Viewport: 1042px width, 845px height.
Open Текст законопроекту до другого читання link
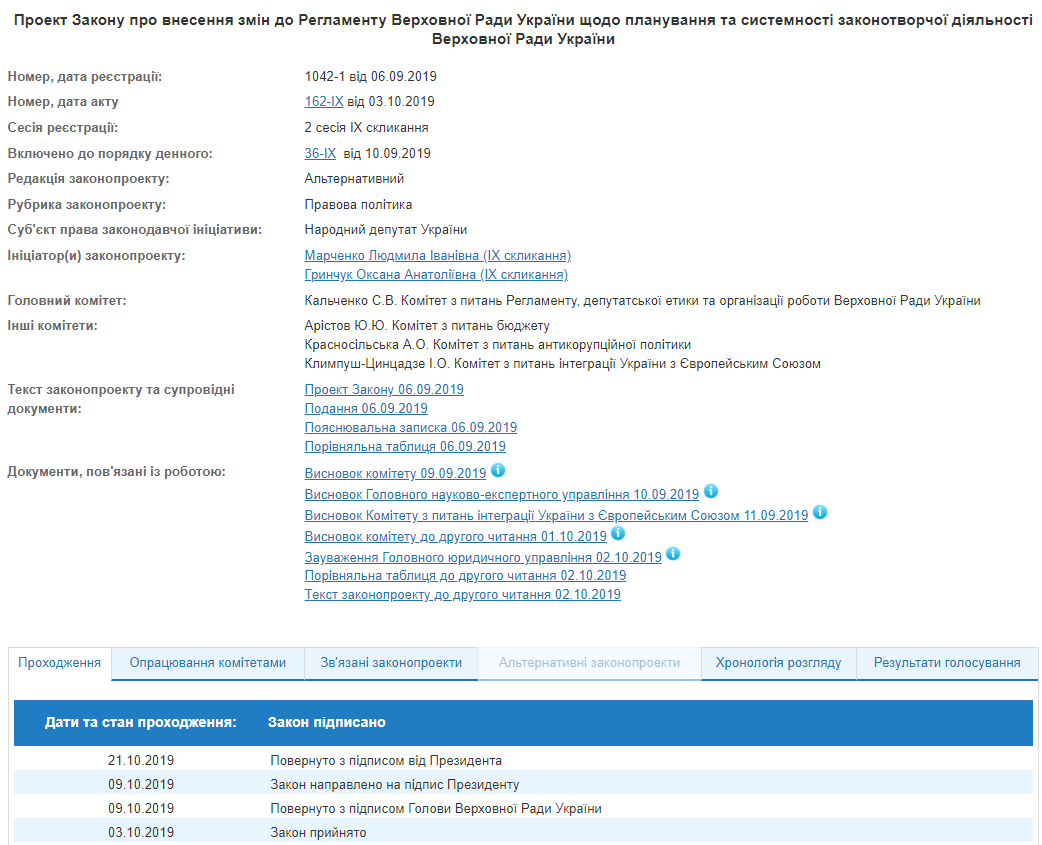pos(462,595)
